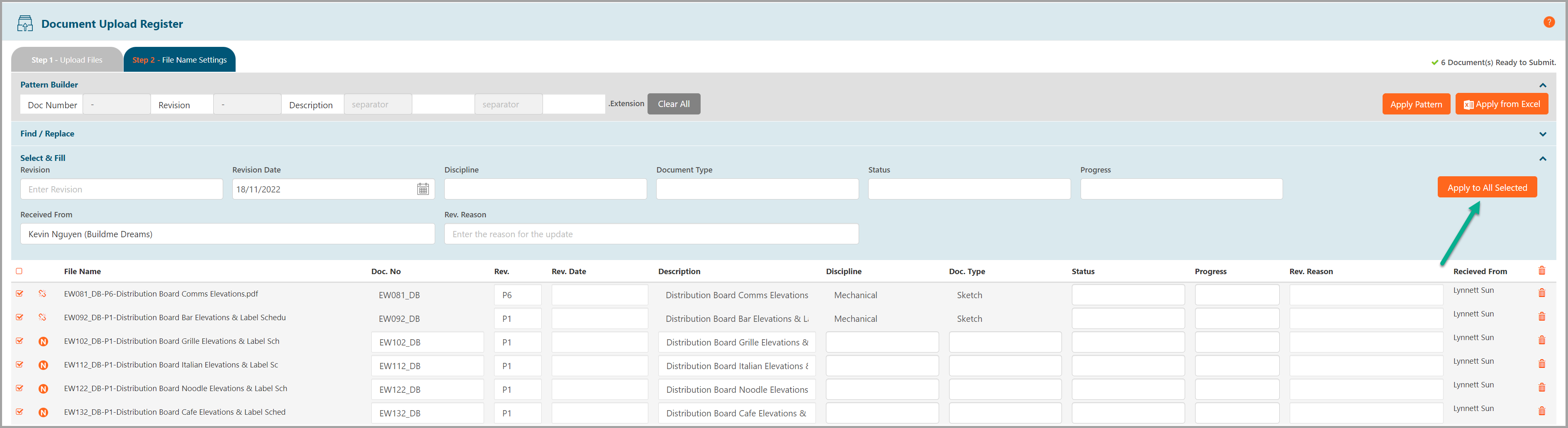Delete the EW081_DB row with trash icon
The height and width of the screenshot is (428, 1568).
[x=1541, y=293]
